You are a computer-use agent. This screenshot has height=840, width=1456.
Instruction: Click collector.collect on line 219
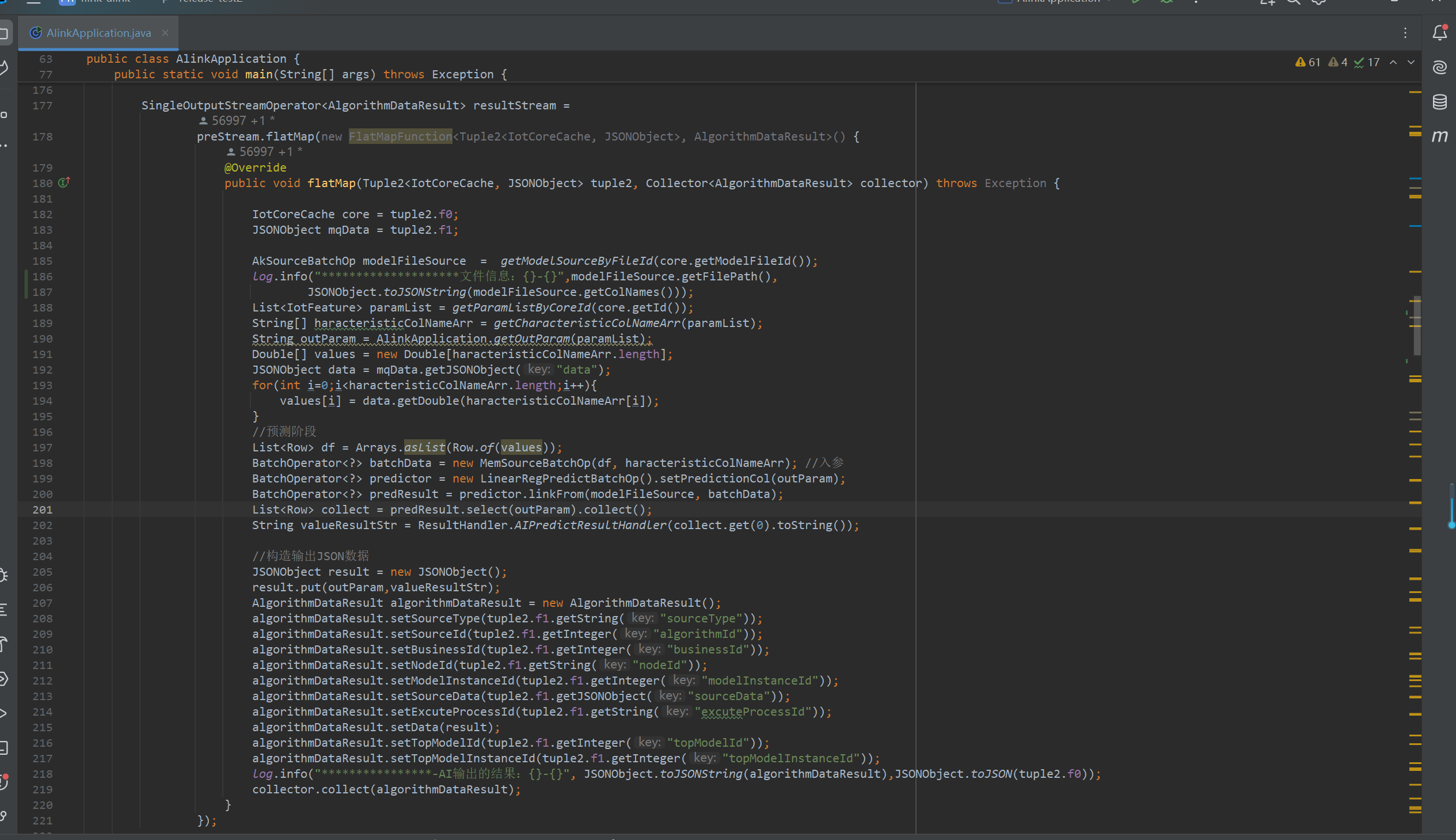click(x=310, y=790)
